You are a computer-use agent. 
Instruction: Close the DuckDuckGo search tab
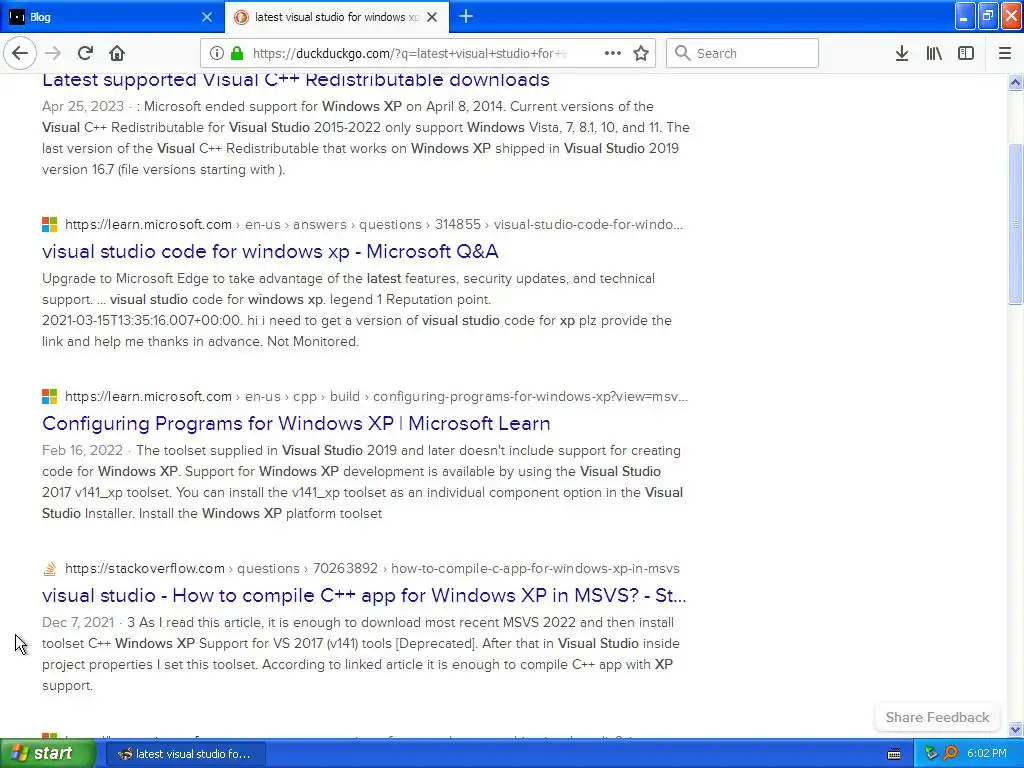[x=432, y=17]
